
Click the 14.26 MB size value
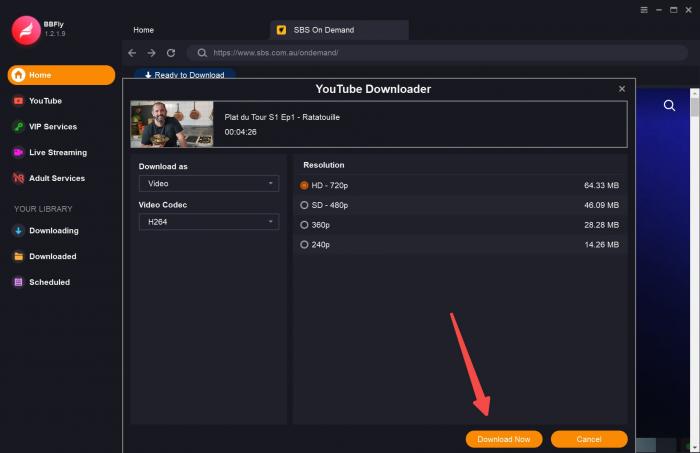tap(601, 245)
